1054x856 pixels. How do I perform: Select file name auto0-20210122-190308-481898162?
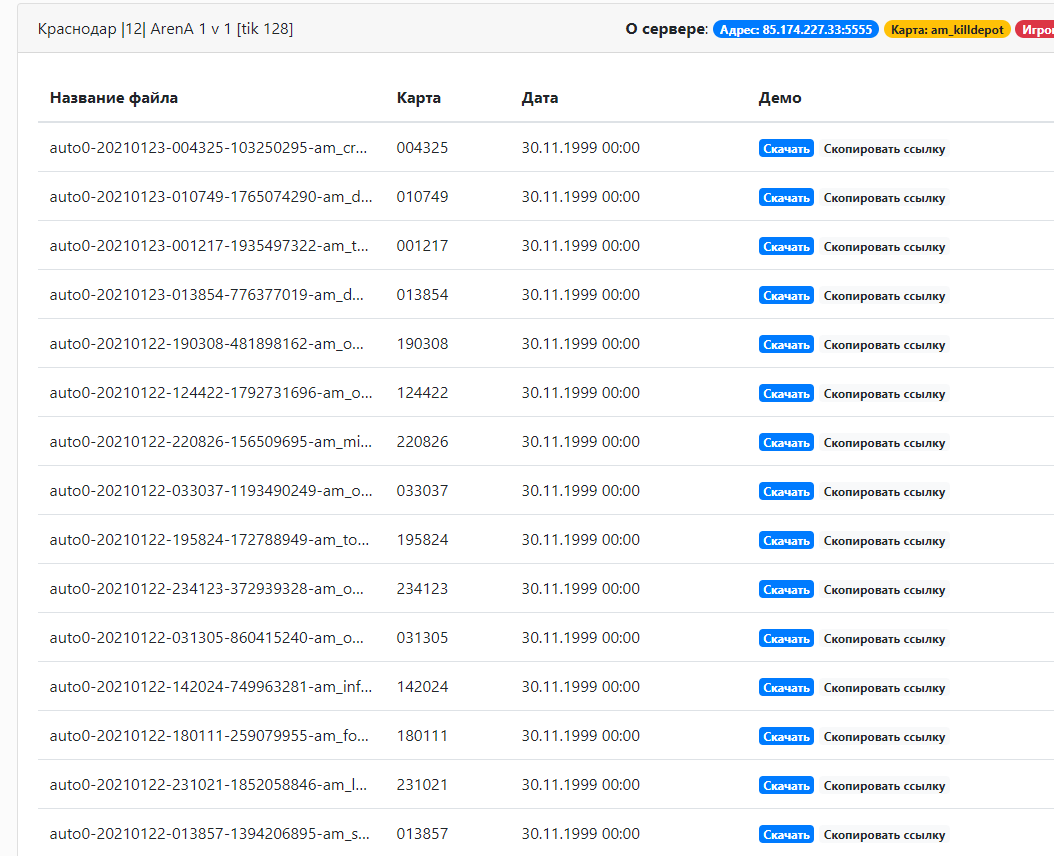[x=206, y=344]
